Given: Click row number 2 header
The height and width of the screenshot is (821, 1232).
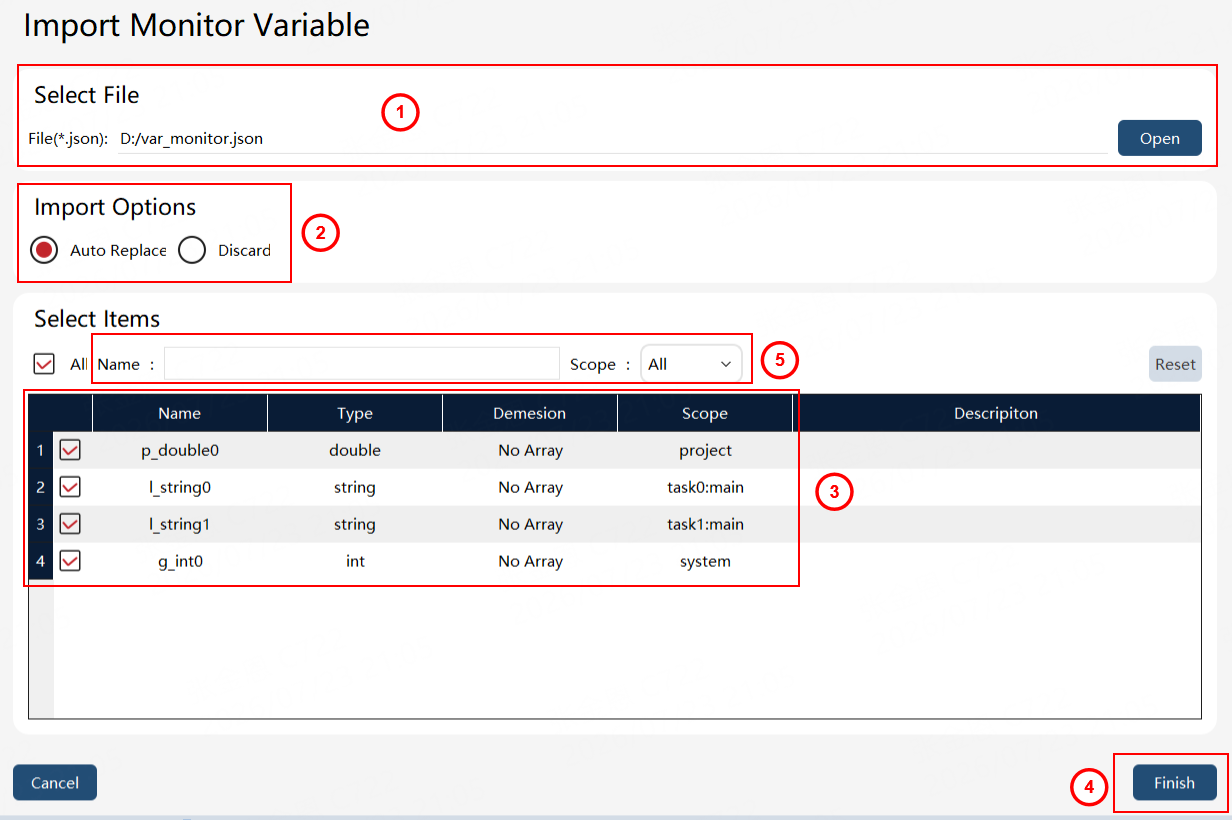Looking at the screenshot, I should (41, 488).
